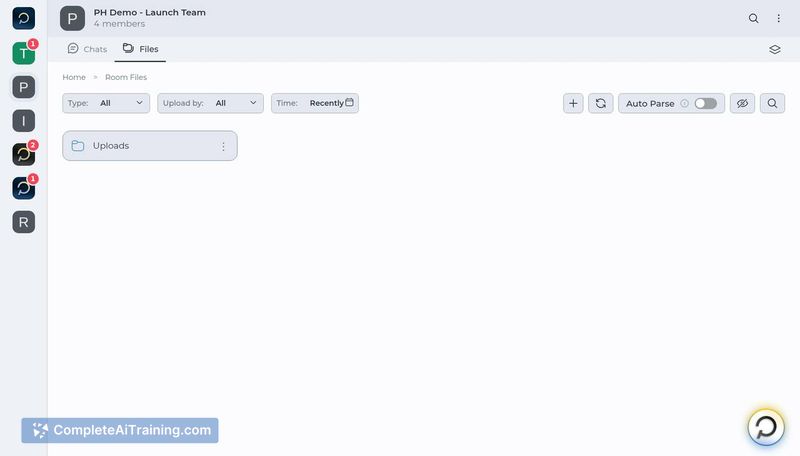
Task: Click the Uploads folder icon
Action: 78,146
